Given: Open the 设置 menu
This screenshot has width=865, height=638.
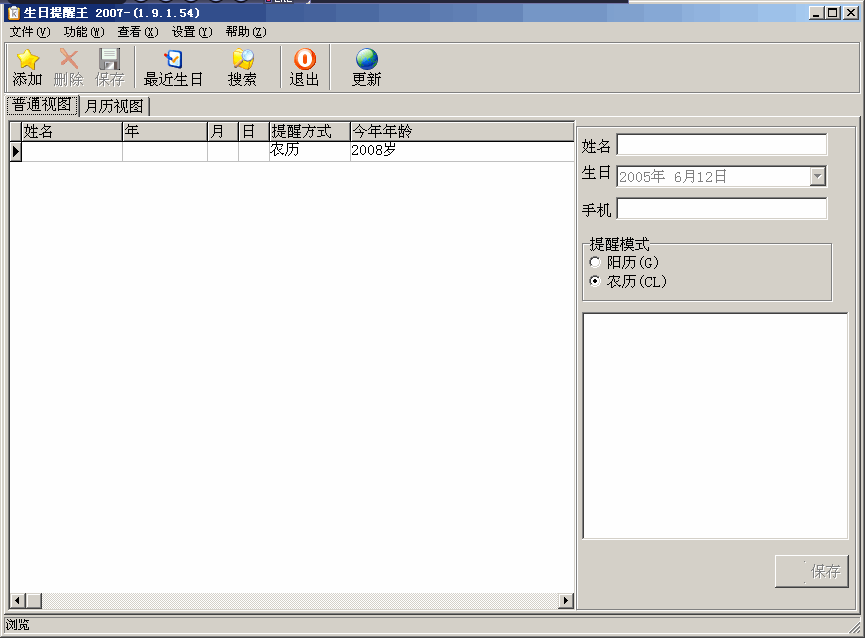Looking at the screenshot, I should 191,32.
